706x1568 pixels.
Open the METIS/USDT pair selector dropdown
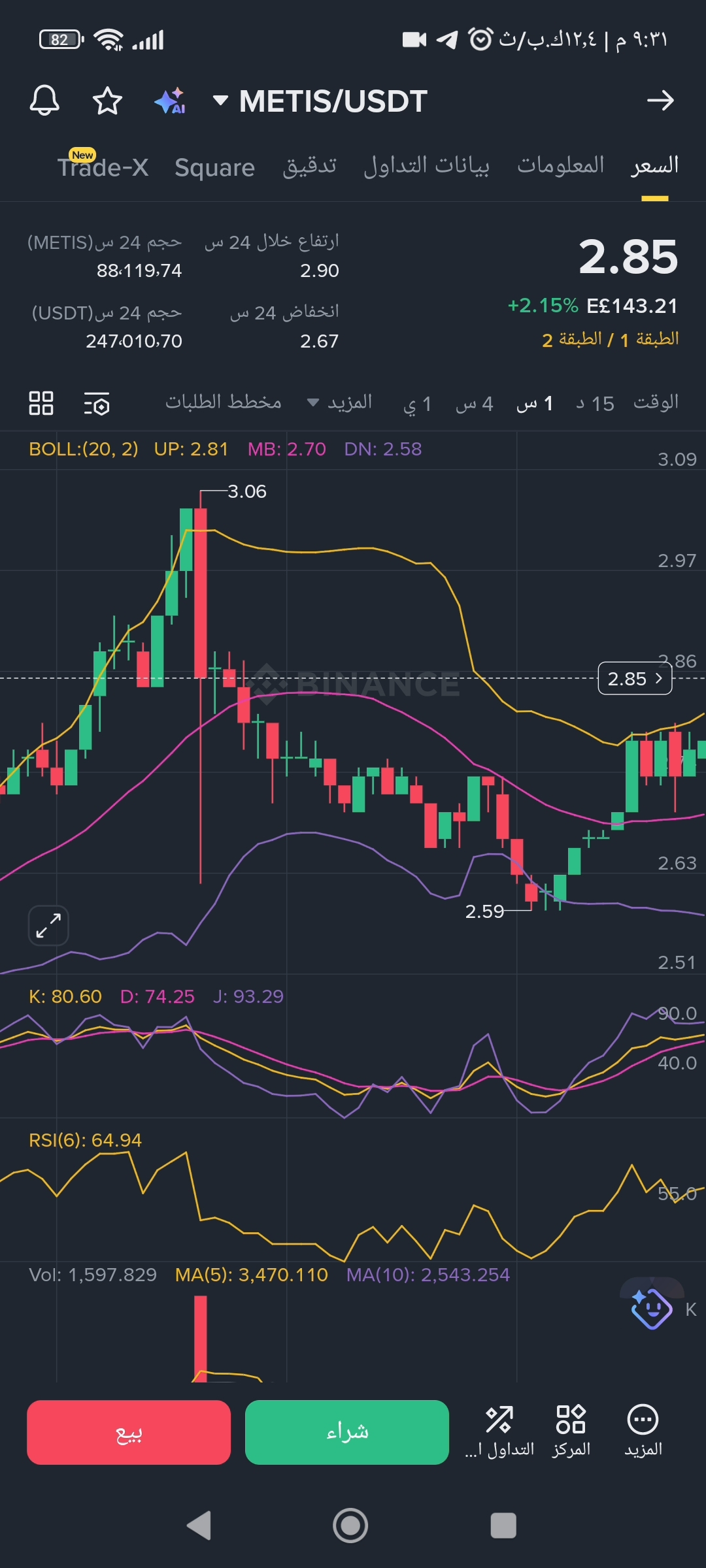pos(320,101)
